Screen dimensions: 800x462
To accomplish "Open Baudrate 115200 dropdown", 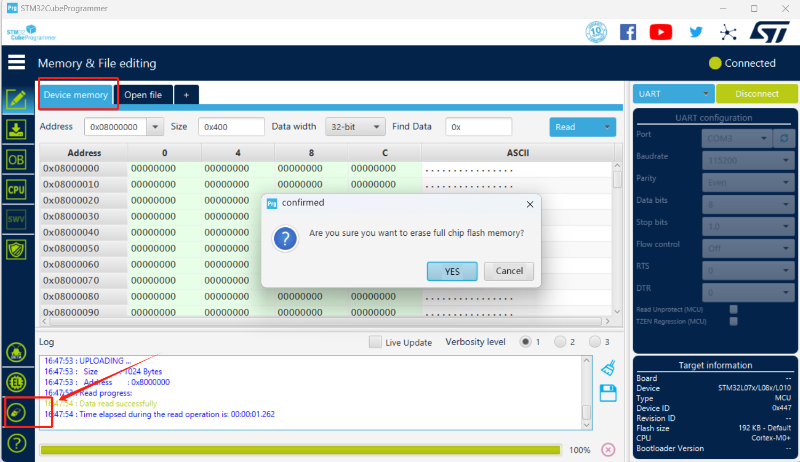I will pyautogui.click(x=748, y=160).
